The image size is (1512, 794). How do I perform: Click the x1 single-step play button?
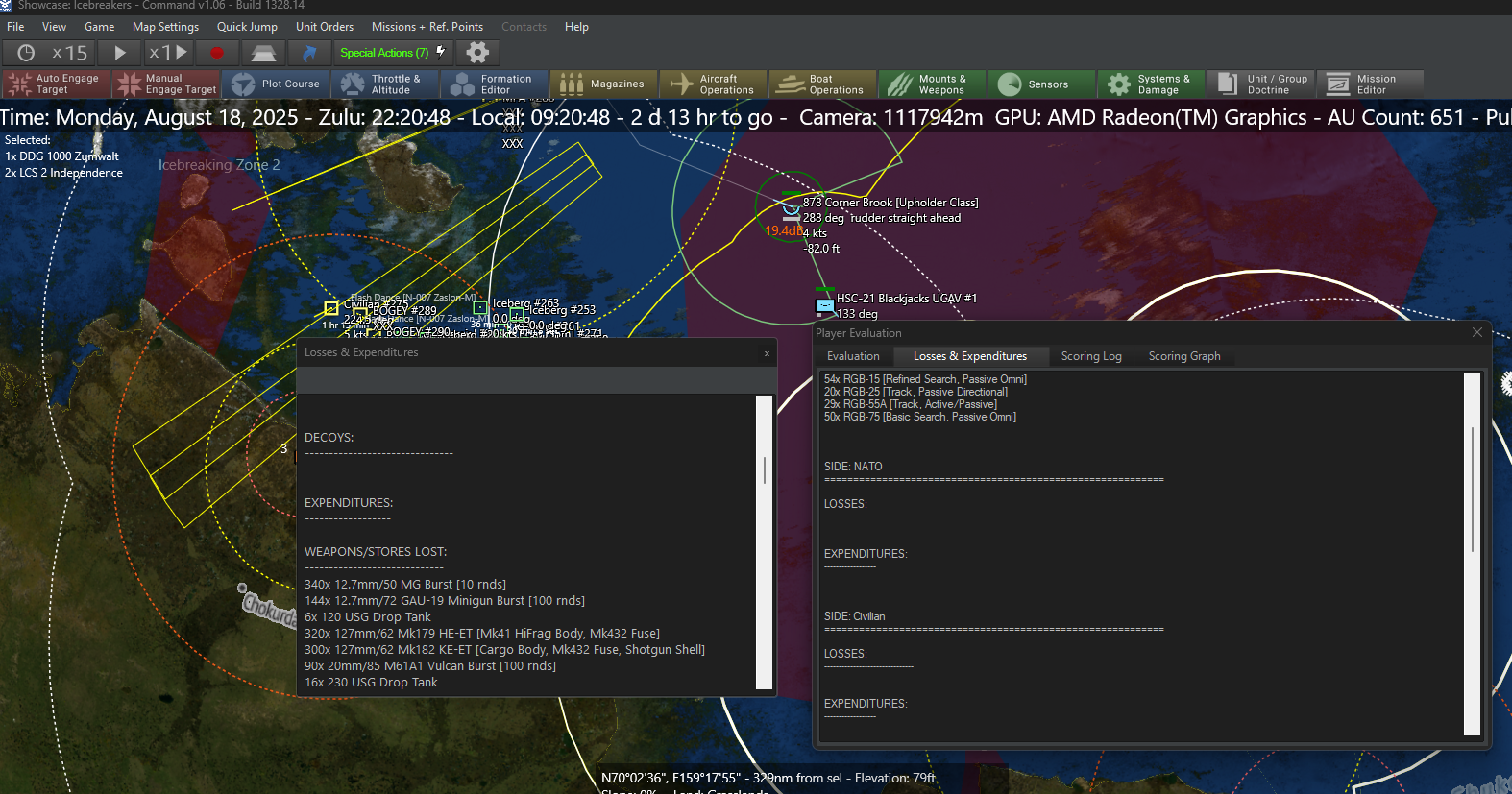(x=168, y=53)
